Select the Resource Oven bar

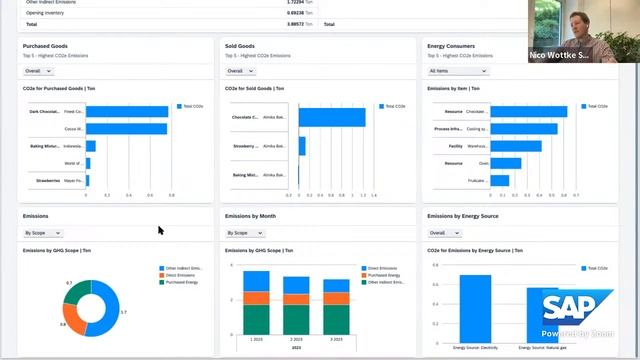[506, 163]
